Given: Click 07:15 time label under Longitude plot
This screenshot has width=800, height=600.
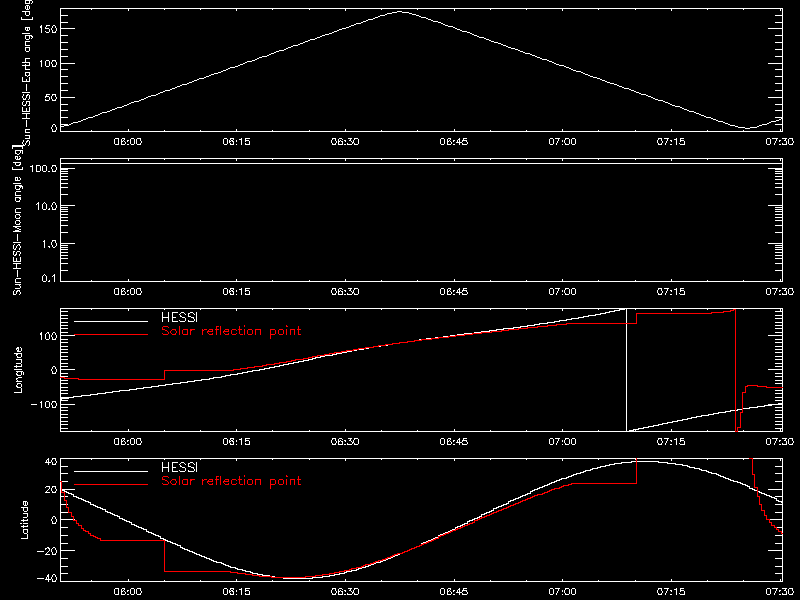Looking at the screenshot, I should 671,442.
